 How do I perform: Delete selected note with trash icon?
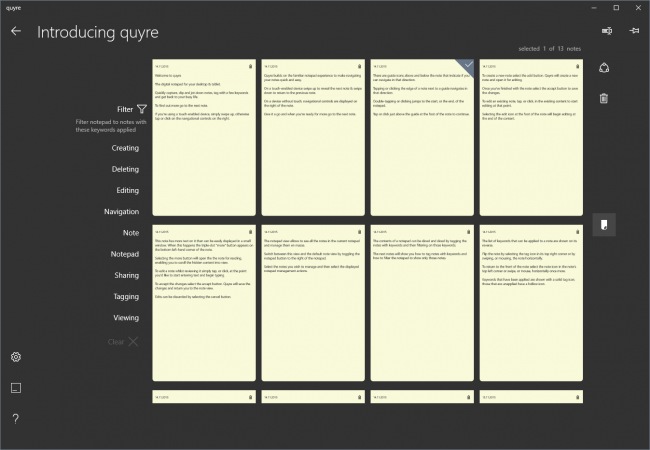[604, 99]
